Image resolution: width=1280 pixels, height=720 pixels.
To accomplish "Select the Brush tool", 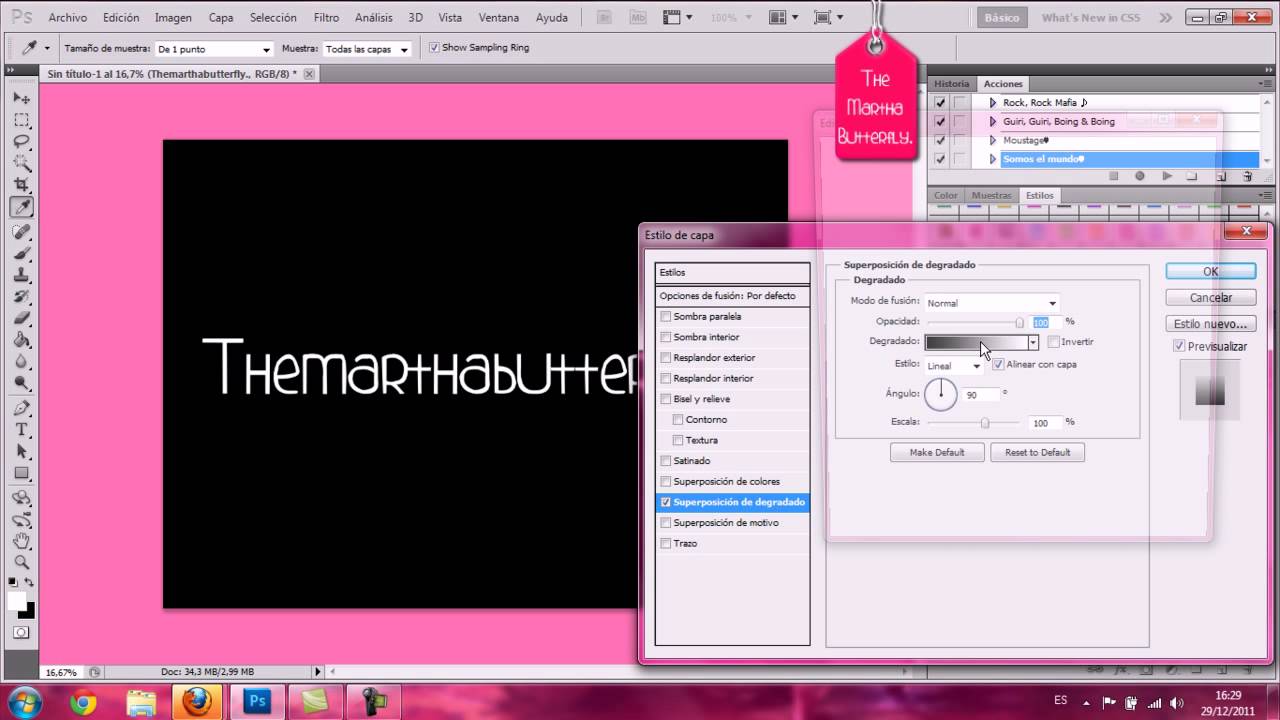I will point(21,254).
